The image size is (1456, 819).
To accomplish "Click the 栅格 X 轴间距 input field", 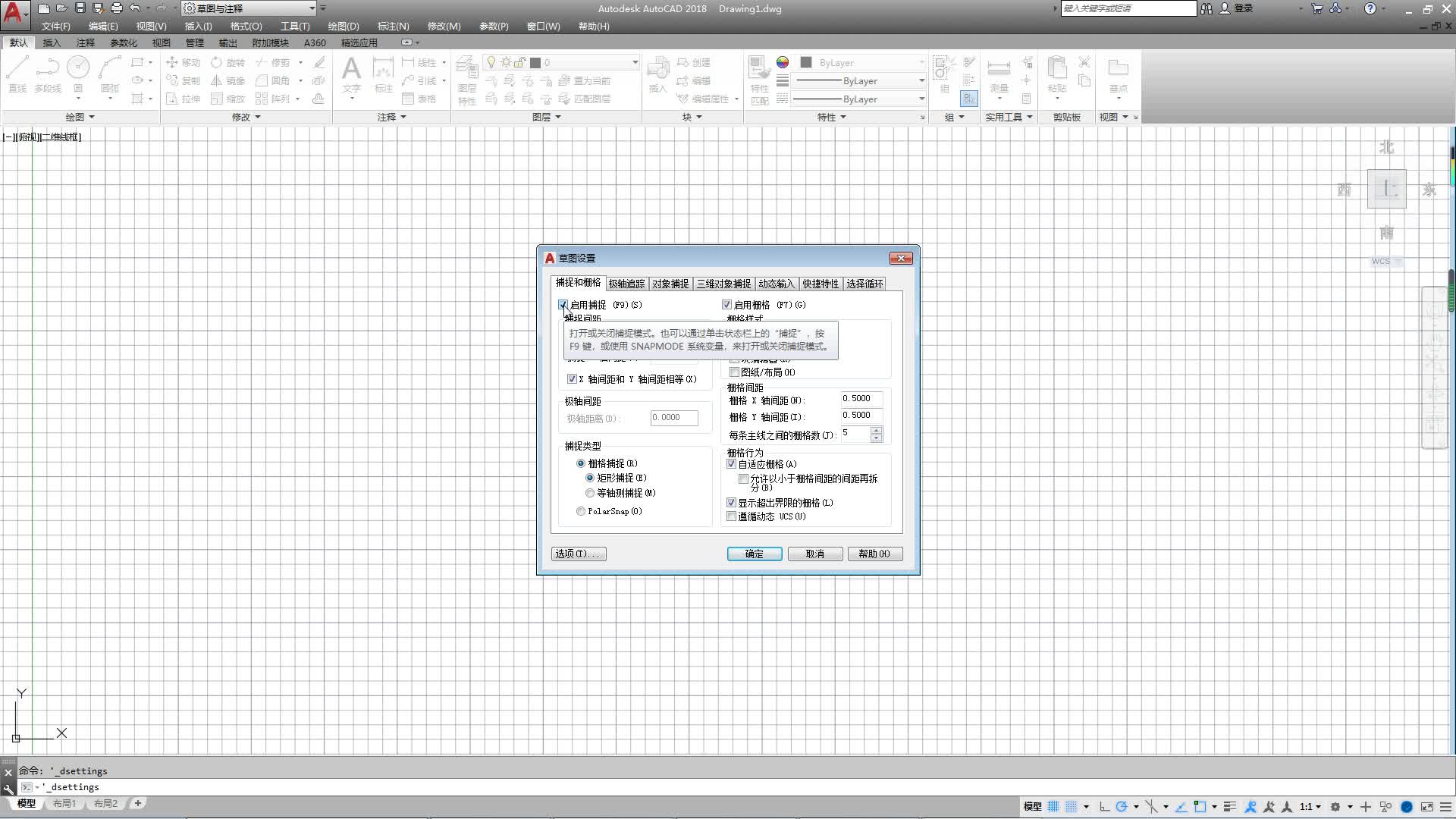I will pyautogui.click(x=861, y=398).
